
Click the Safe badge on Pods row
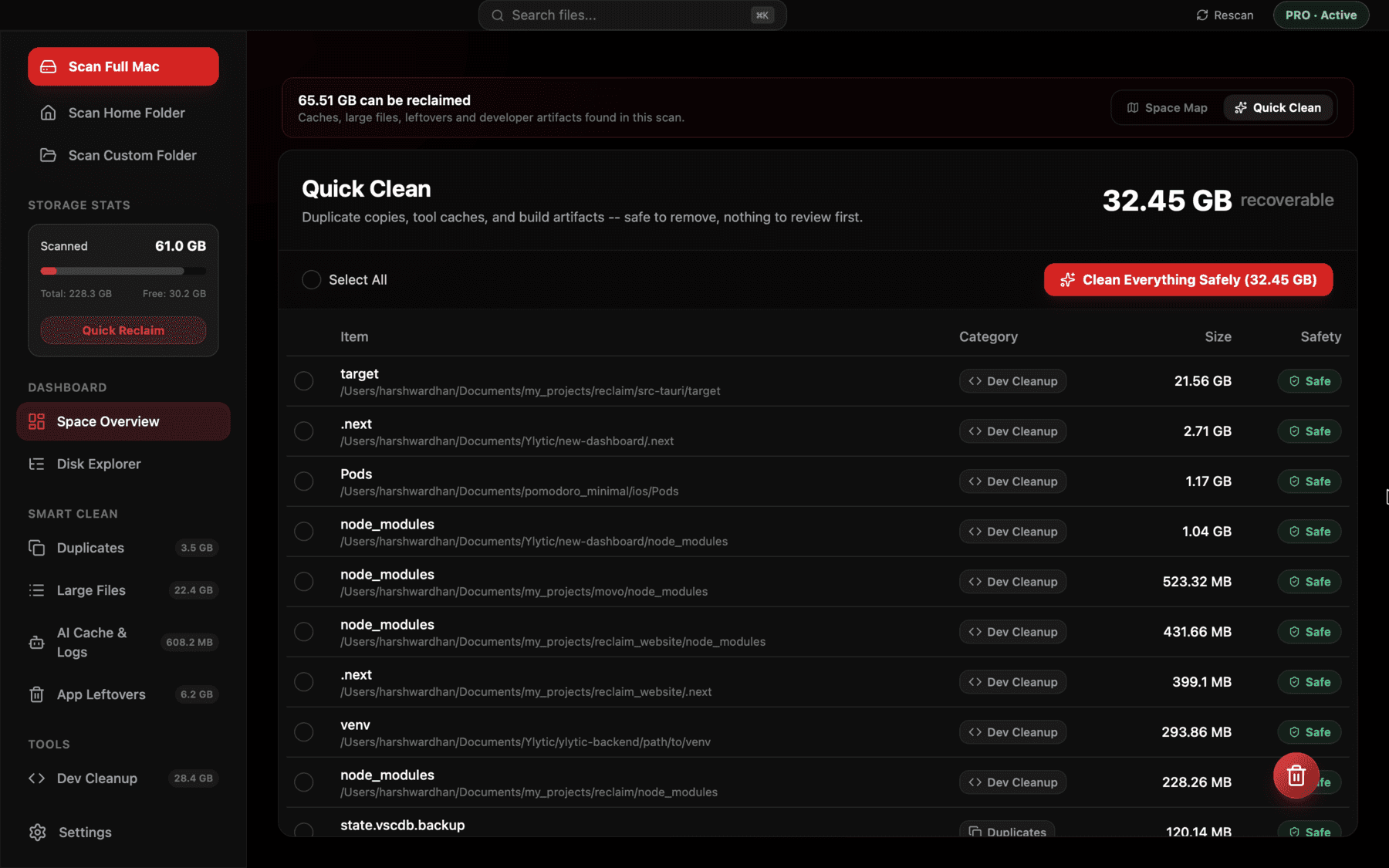pos(1310,481)
